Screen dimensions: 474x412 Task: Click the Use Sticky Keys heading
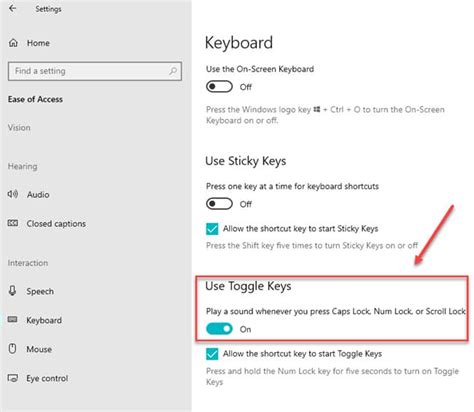(246, 161)
